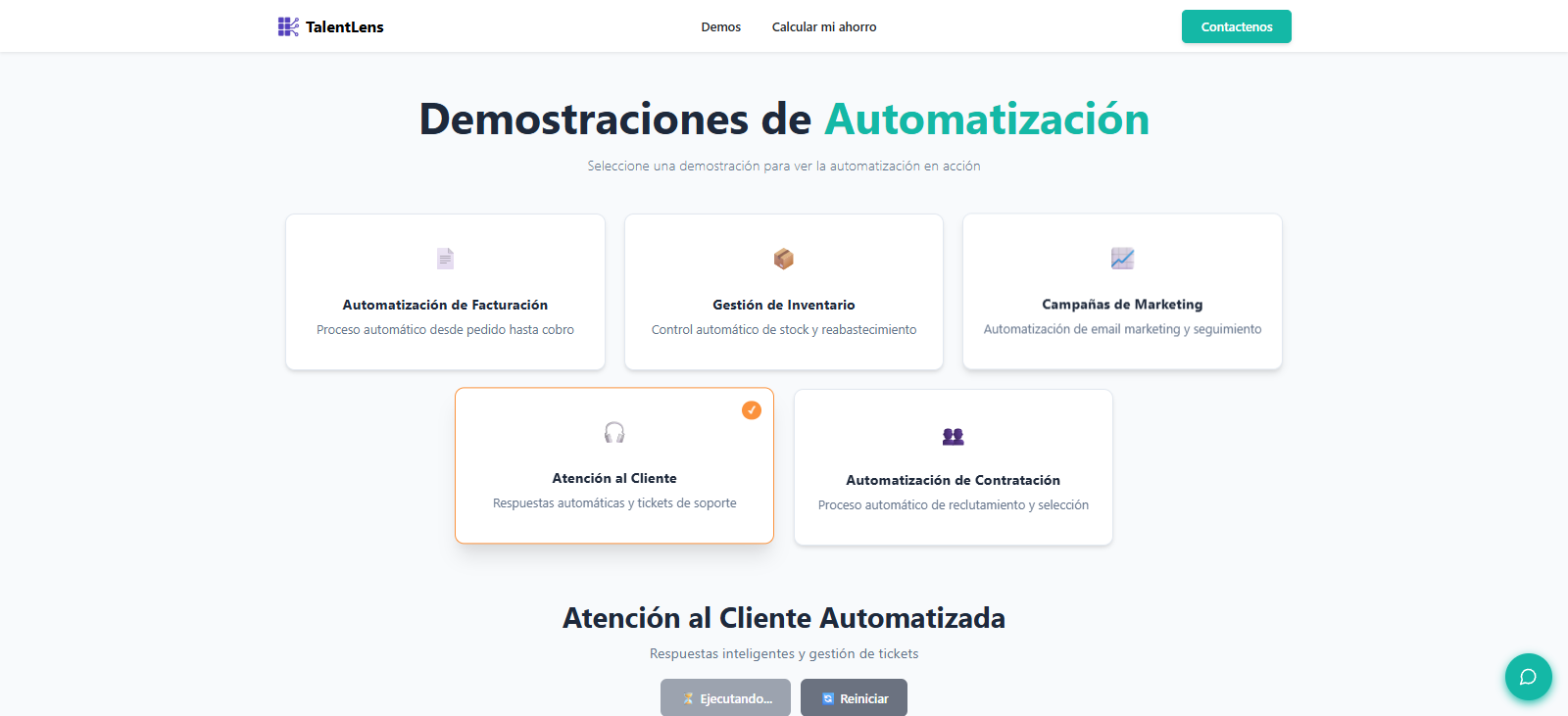Open the floating chat bubble
1568x716 pixels.
[x=1528, y=677]
